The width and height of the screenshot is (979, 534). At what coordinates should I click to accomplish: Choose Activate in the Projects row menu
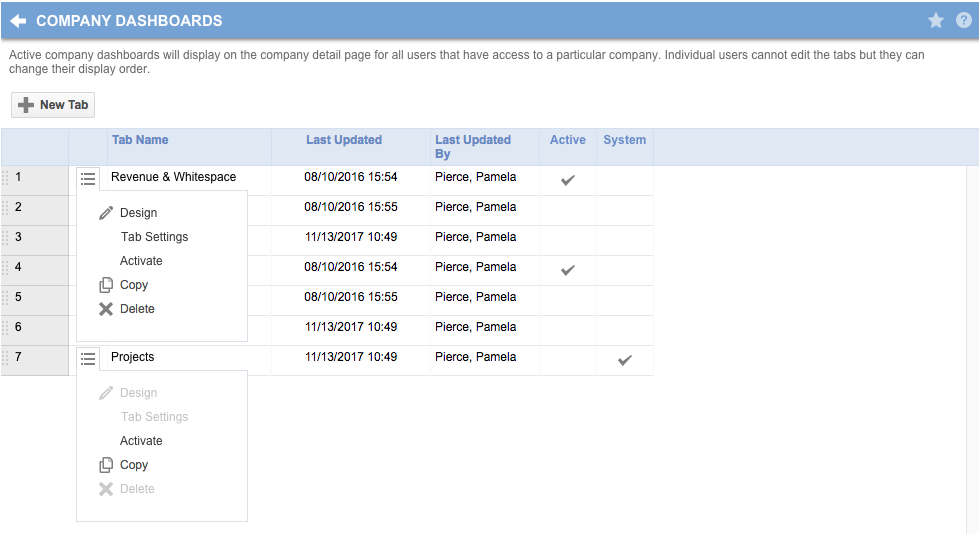coord(141,441)
